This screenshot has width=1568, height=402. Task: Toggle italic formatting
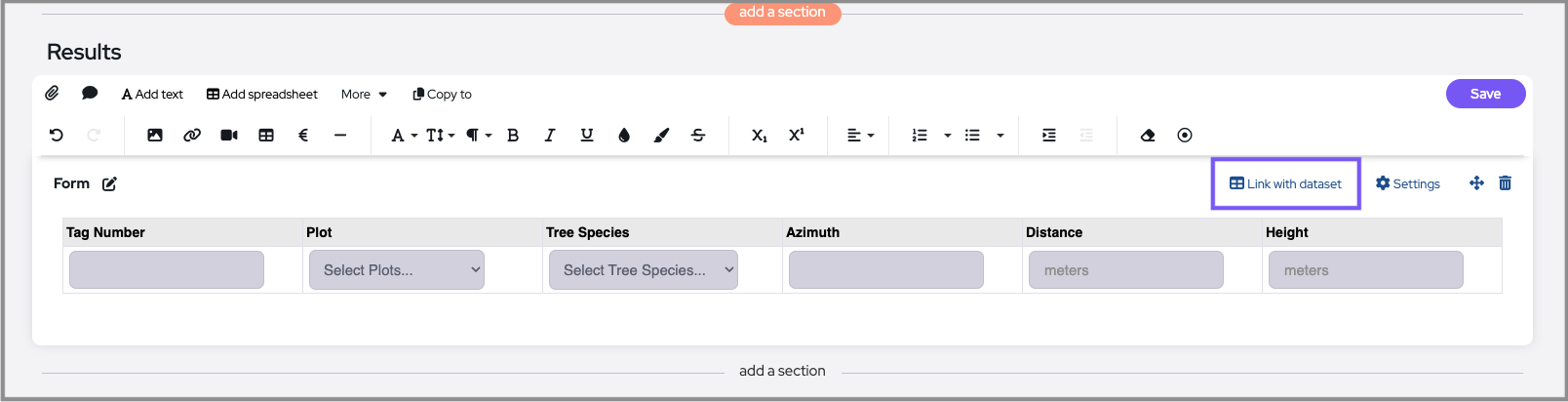coord(550,136)
